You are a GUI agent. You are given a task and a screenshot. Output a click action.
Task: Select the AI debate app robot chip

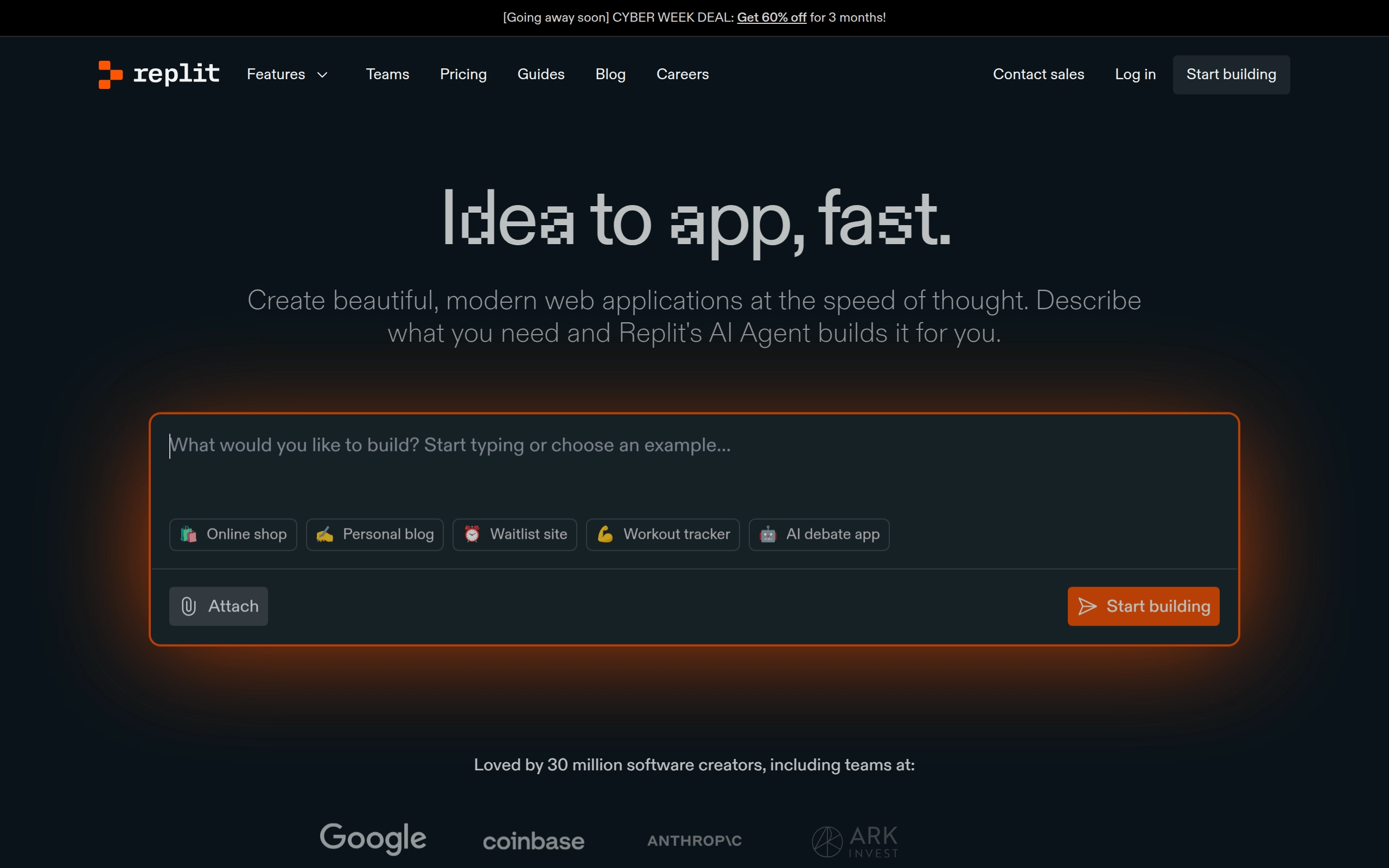[818, 534]
